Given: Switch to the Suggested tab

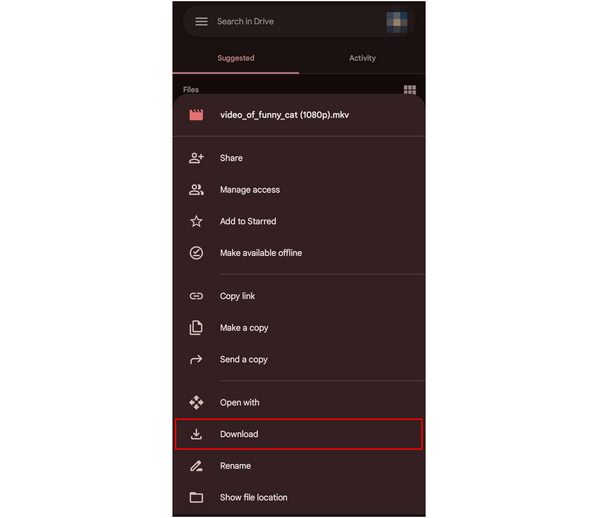Looking at the screenshot, I should (236, 58).
